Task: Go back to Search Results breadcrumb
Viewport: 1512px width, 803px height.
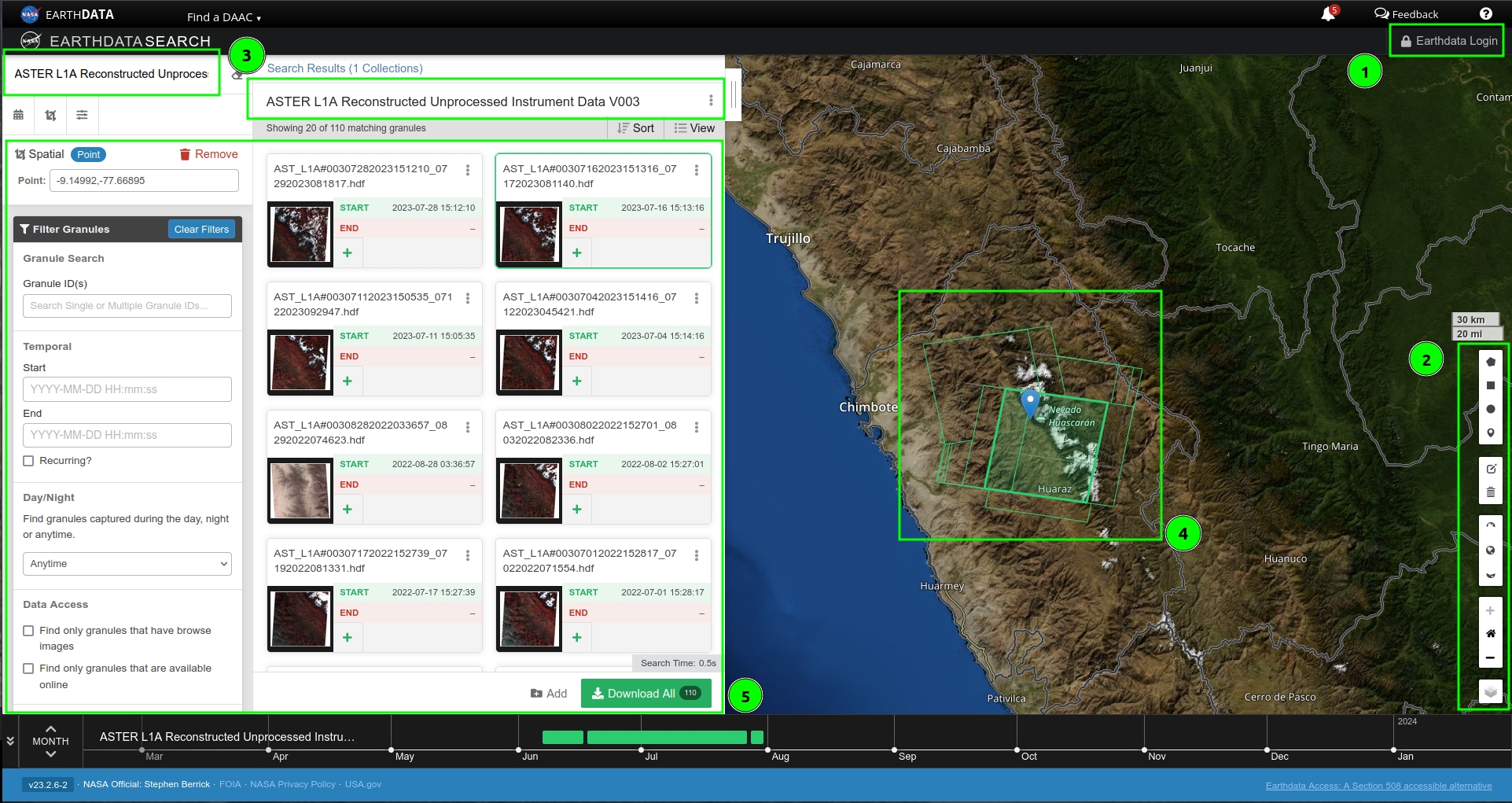Action: (x=344, y=68)
